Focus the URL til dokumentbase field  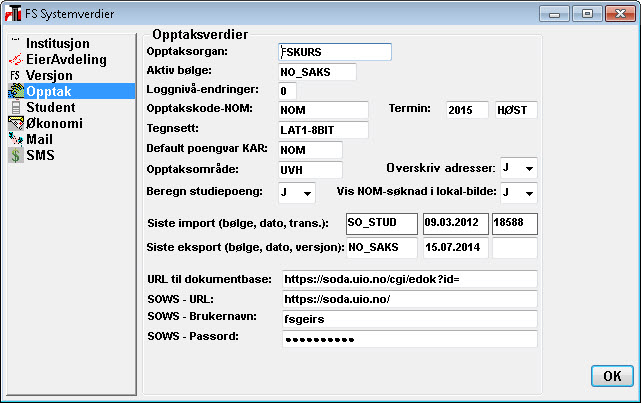[x=410, y=279]
